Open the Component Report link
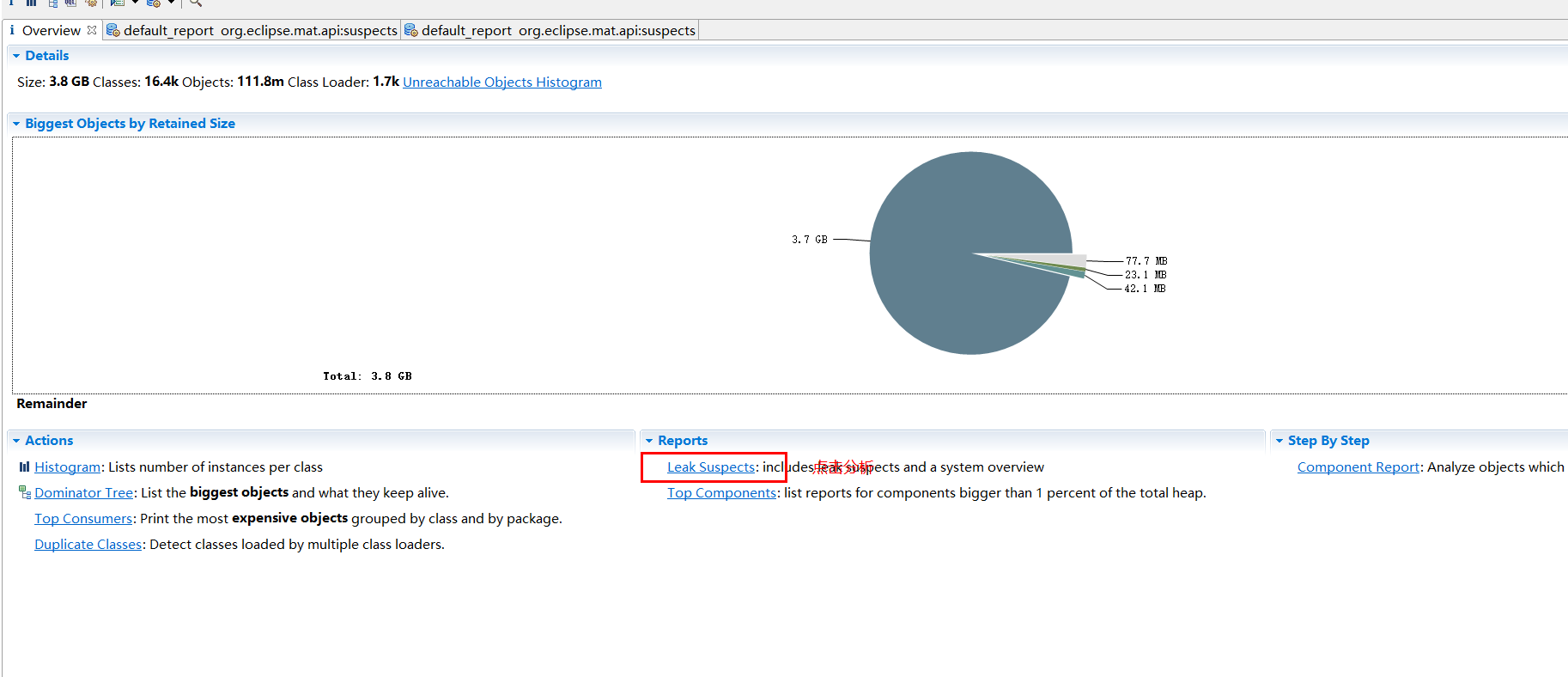This screenshot has height=677, width=1568. click(x=1358, y=467)
